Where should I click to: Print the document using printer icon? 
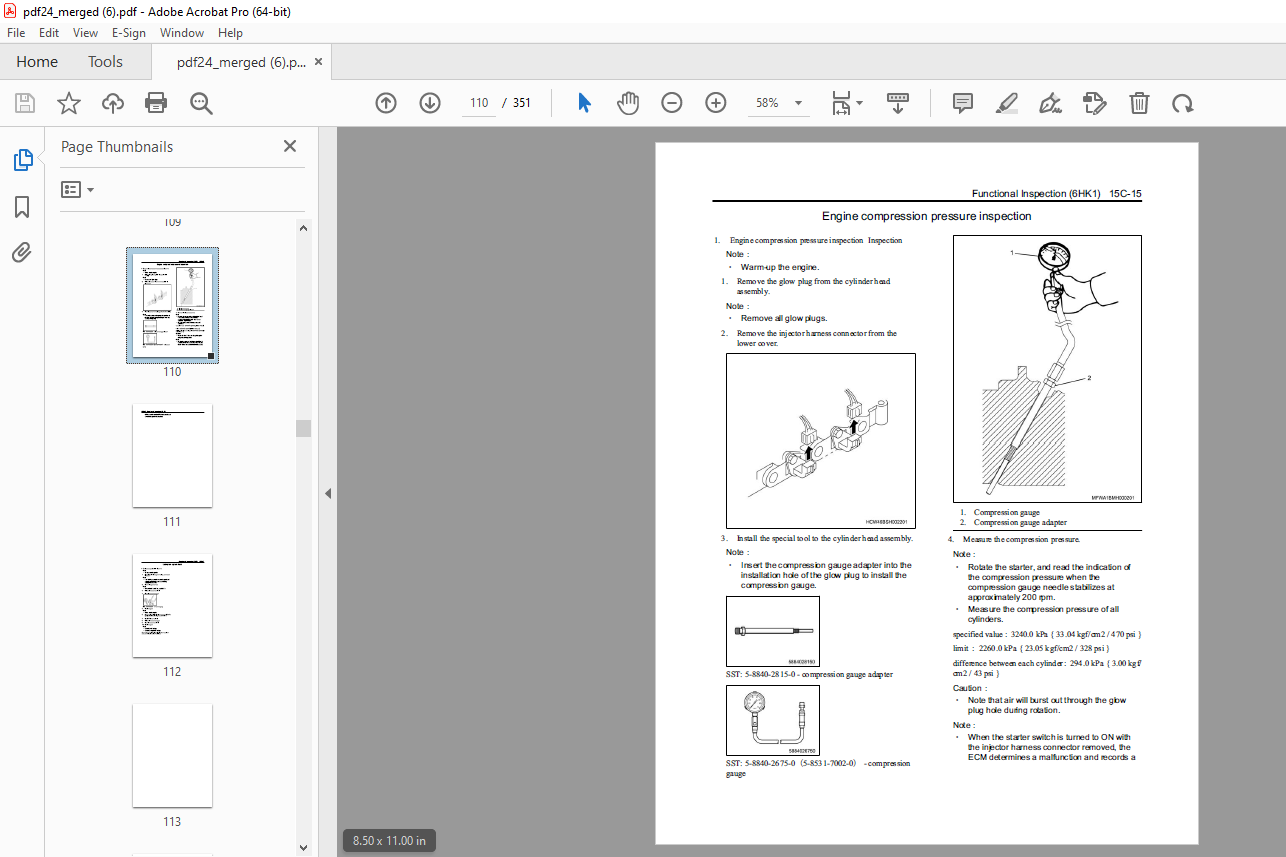click(x=156, y=103)
